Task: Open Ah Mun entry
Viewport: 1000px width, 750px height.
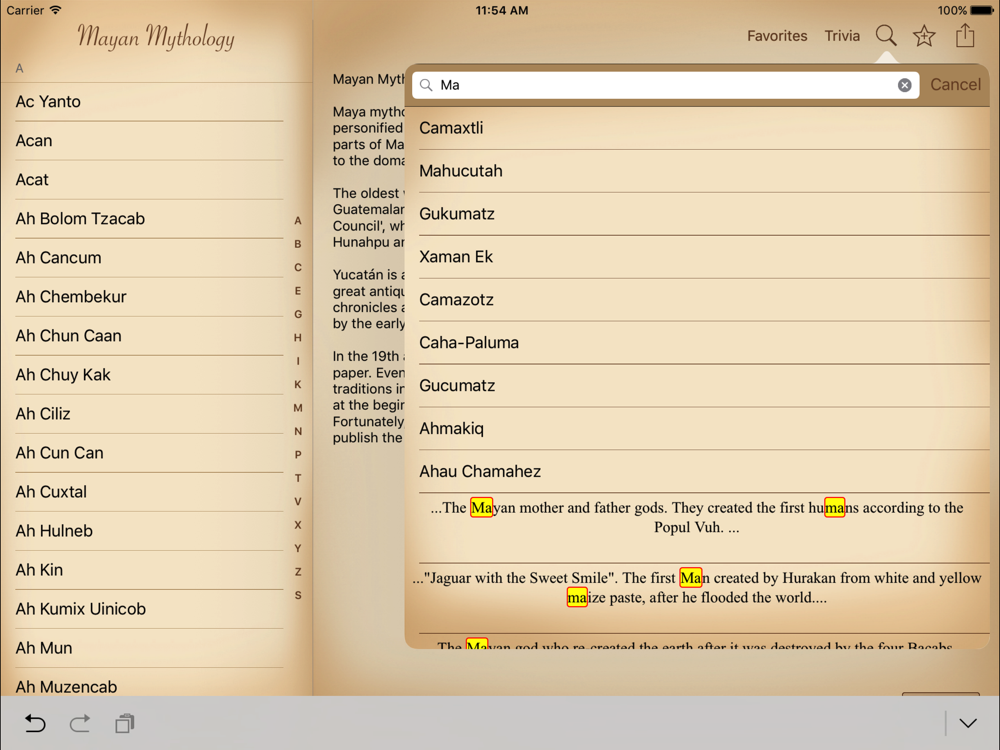Action: [x=149, y=648]
